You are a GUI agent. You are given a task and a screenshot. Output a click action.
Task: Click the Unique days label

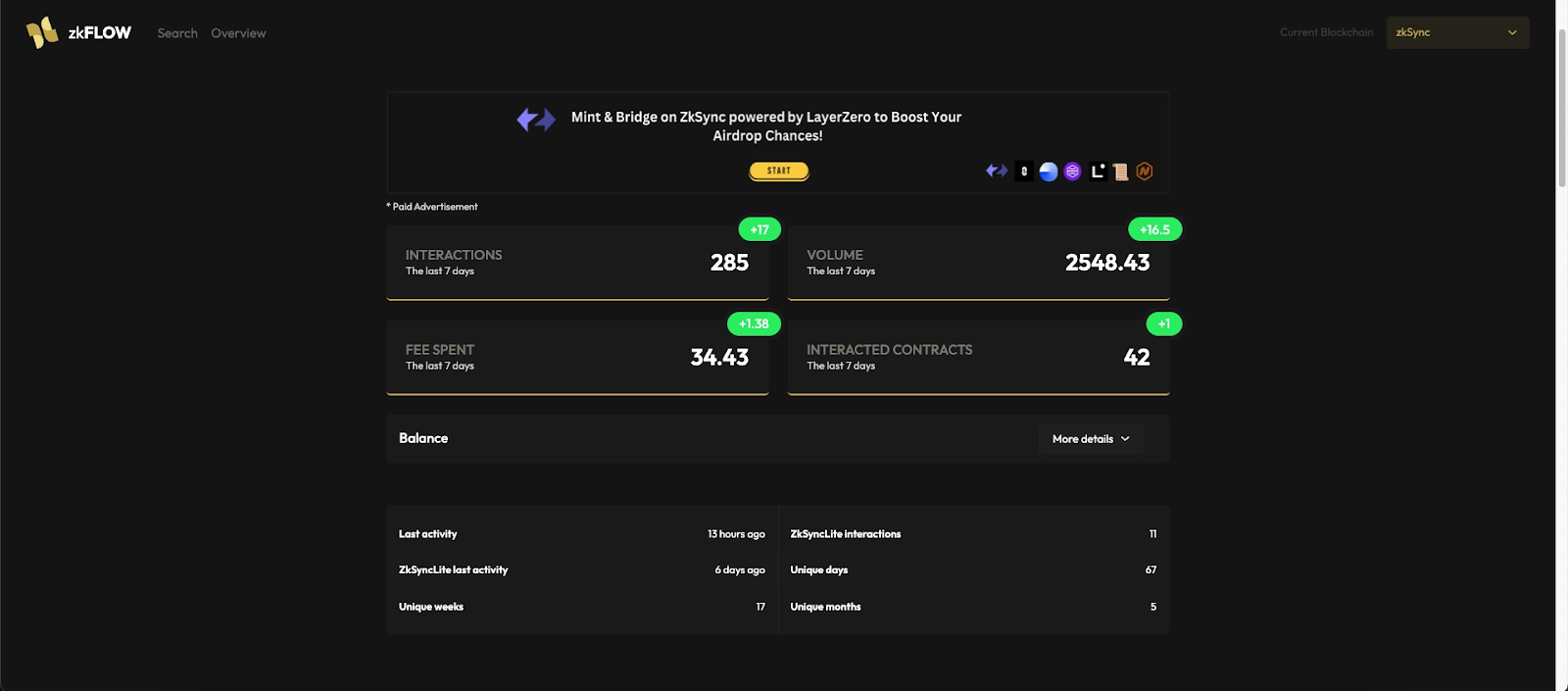(x=819, y=569)
